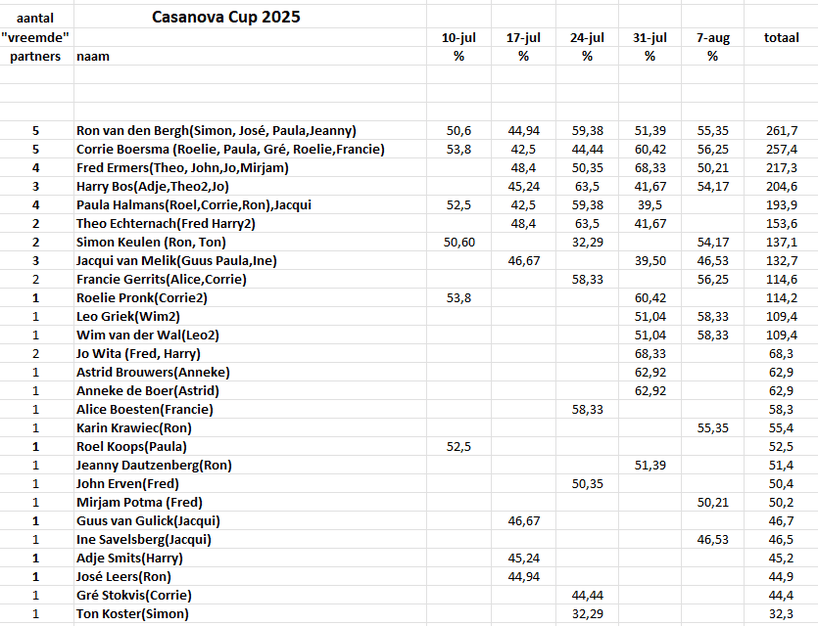Click Paula Halmans' 31-jul score 39,5
818x626 pixels.
point(650,205)
